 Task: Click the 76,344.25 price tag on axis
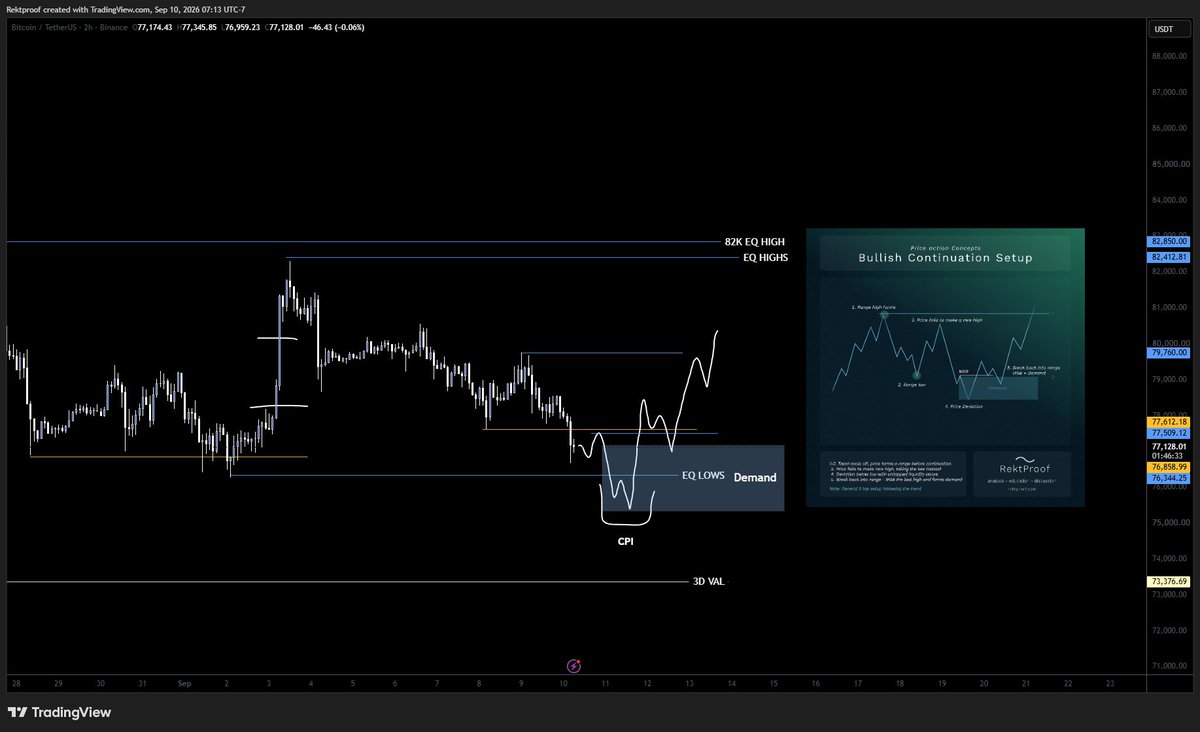1169,479
